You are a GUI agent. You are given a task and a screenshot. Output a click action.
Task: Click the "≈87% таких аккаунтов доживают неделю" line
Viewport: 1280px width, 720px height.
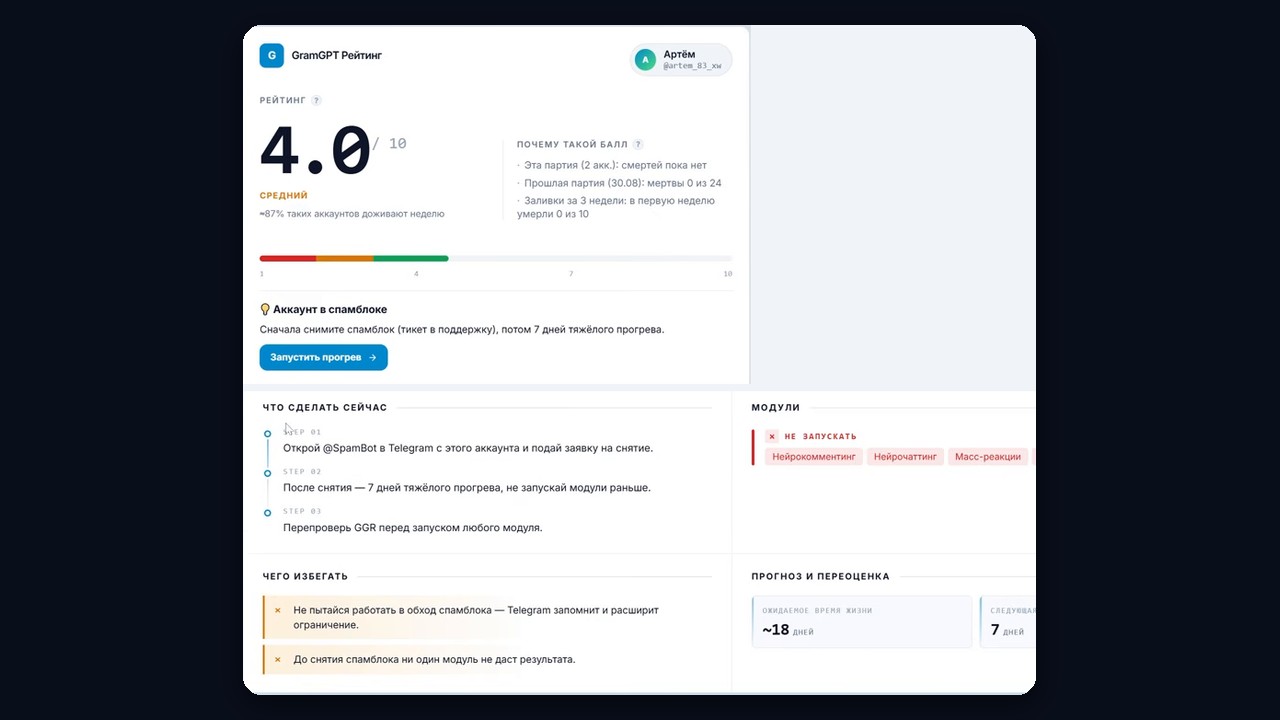[x=352, y=214]
